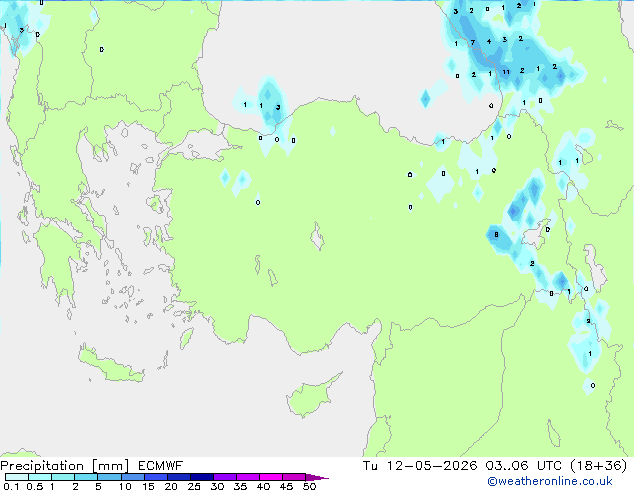Select the 10–15 mm legend swatch
The width and height of the screenshot is (634, 490).
(132, 477)
